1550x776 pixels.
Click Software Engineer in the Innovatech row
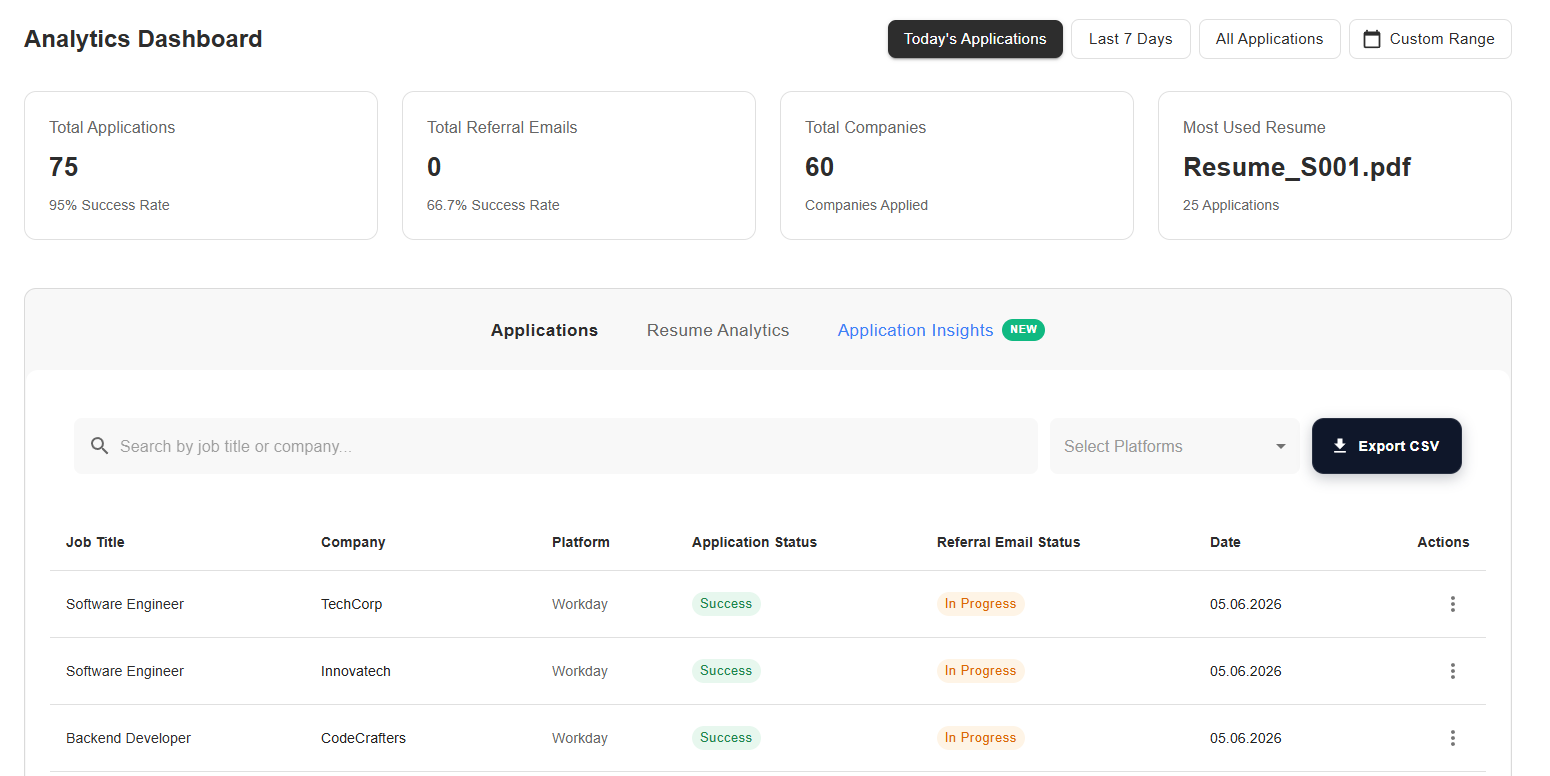click(125, 671)
